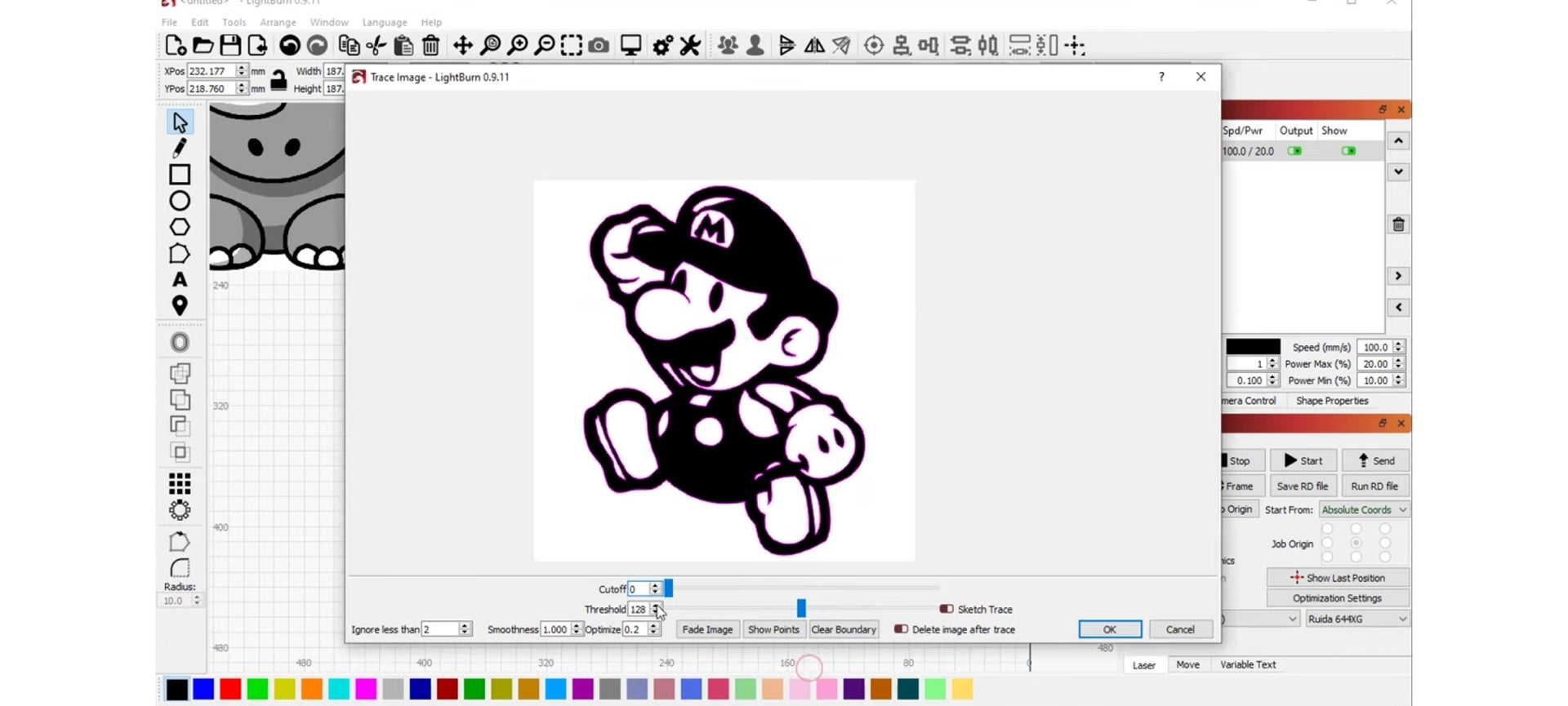
Task: Select the Ellipse tool
Action: pyautogui.click(x=180, y=201)
